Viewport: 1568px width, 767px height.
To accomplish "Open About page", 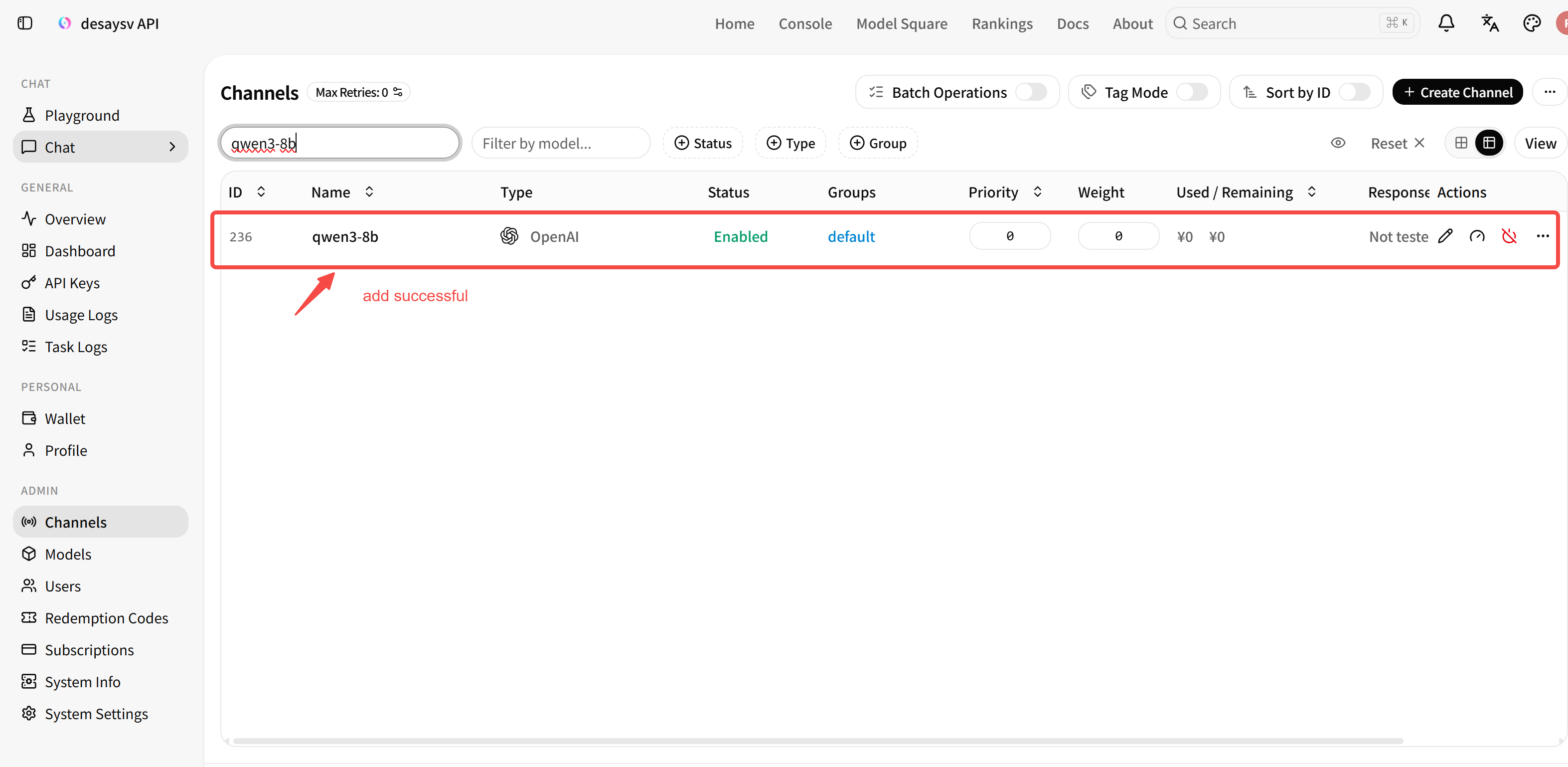I will tap(1133, 23).
